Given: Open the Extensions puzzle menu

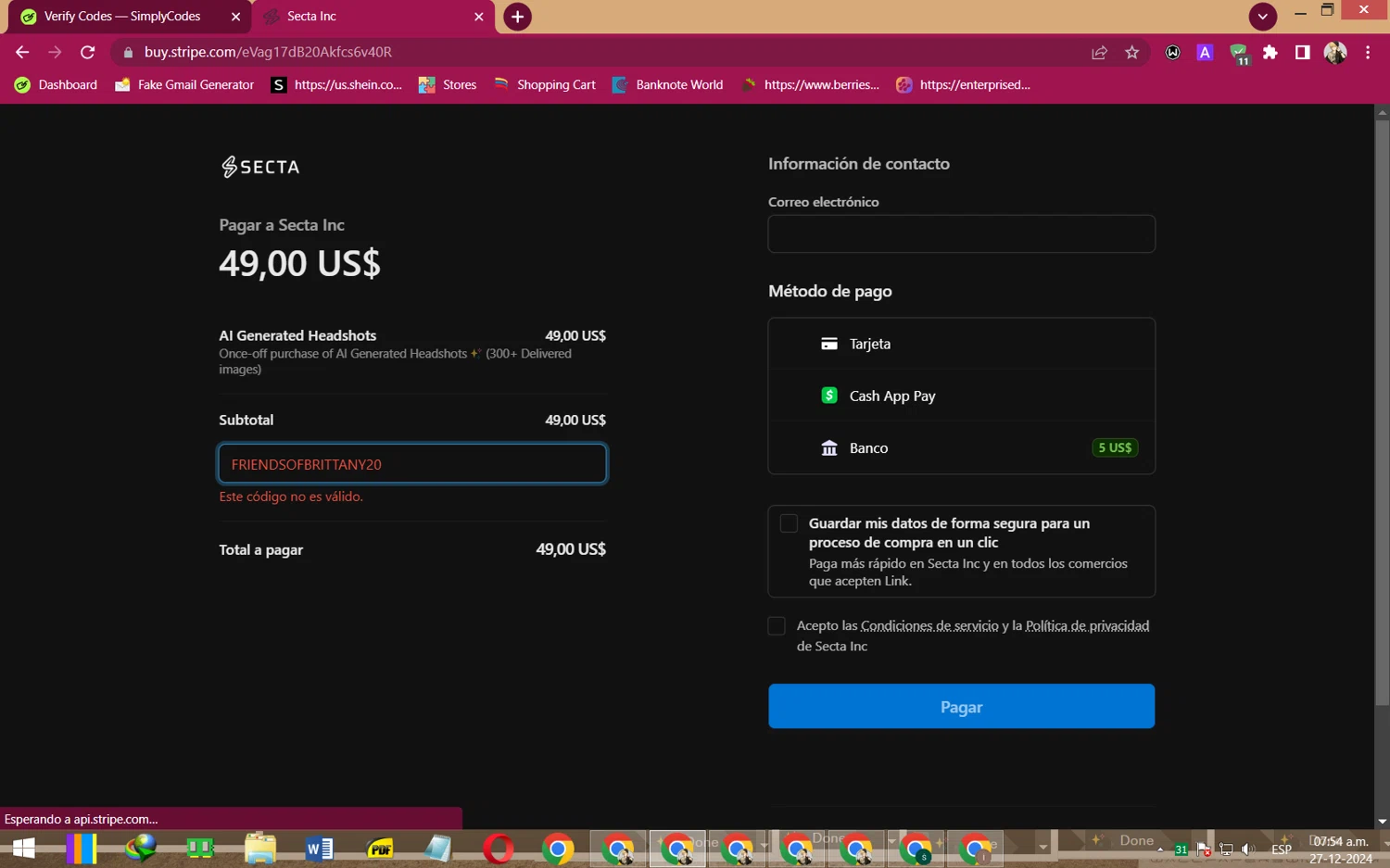Looking at the screenshot, I should (1270, 53).
